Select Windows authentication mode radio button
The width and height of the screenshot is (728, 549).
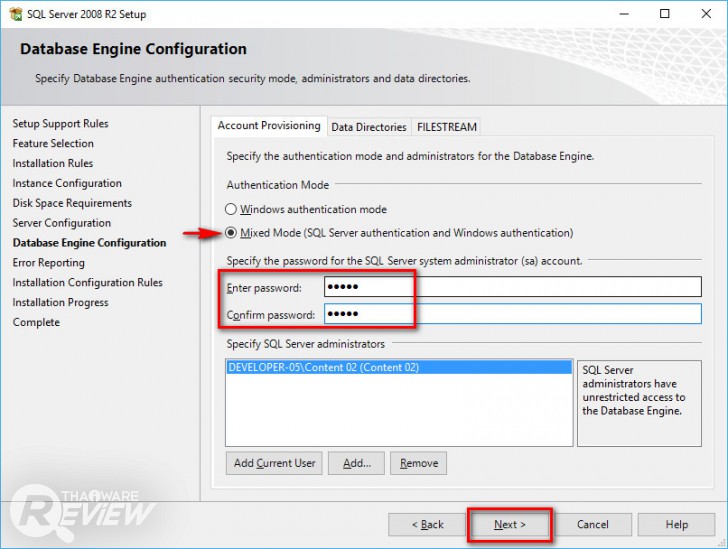click(231, 209)
